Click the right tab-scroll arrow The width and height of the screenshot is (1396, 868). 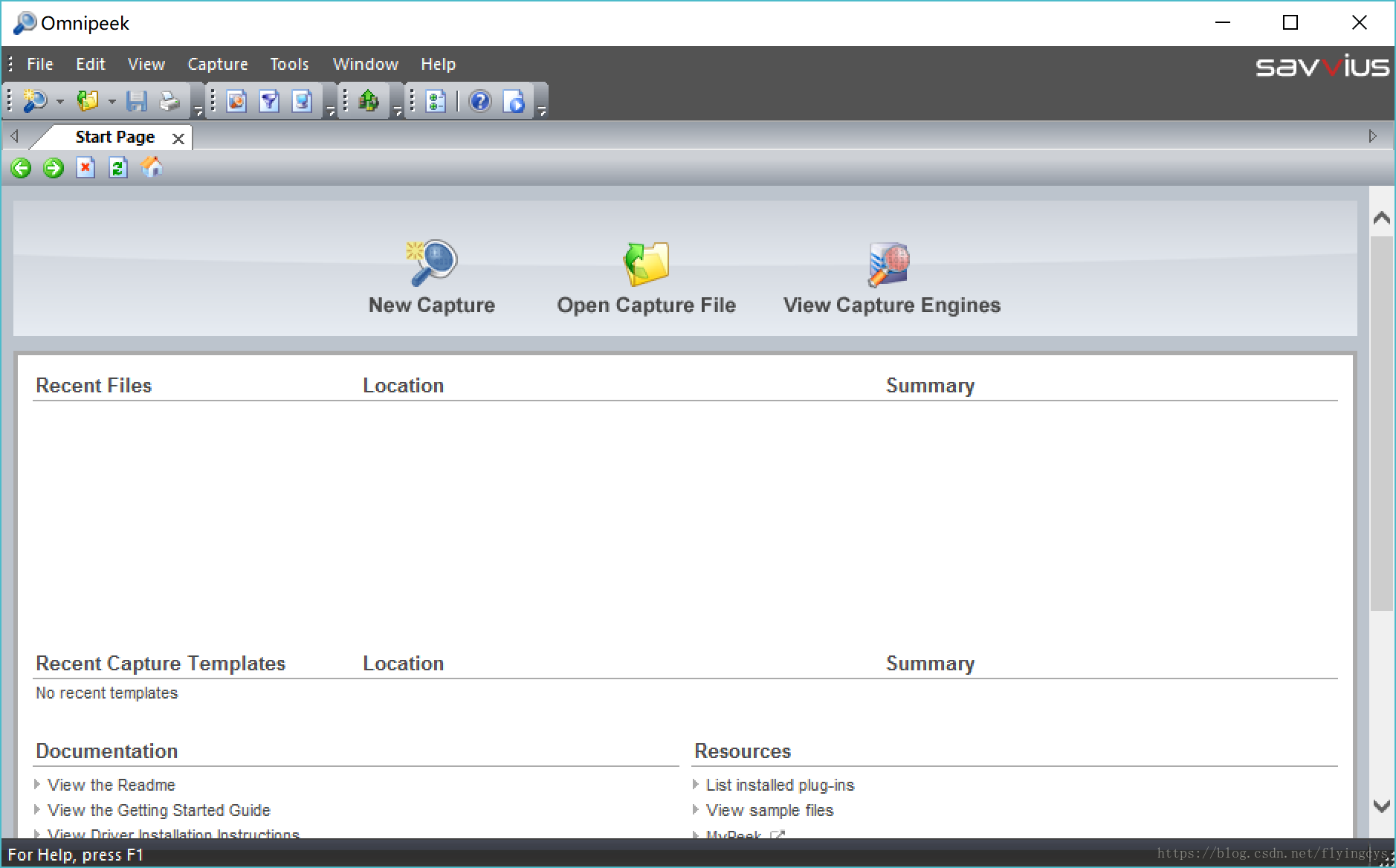[x=1372, y=136]
